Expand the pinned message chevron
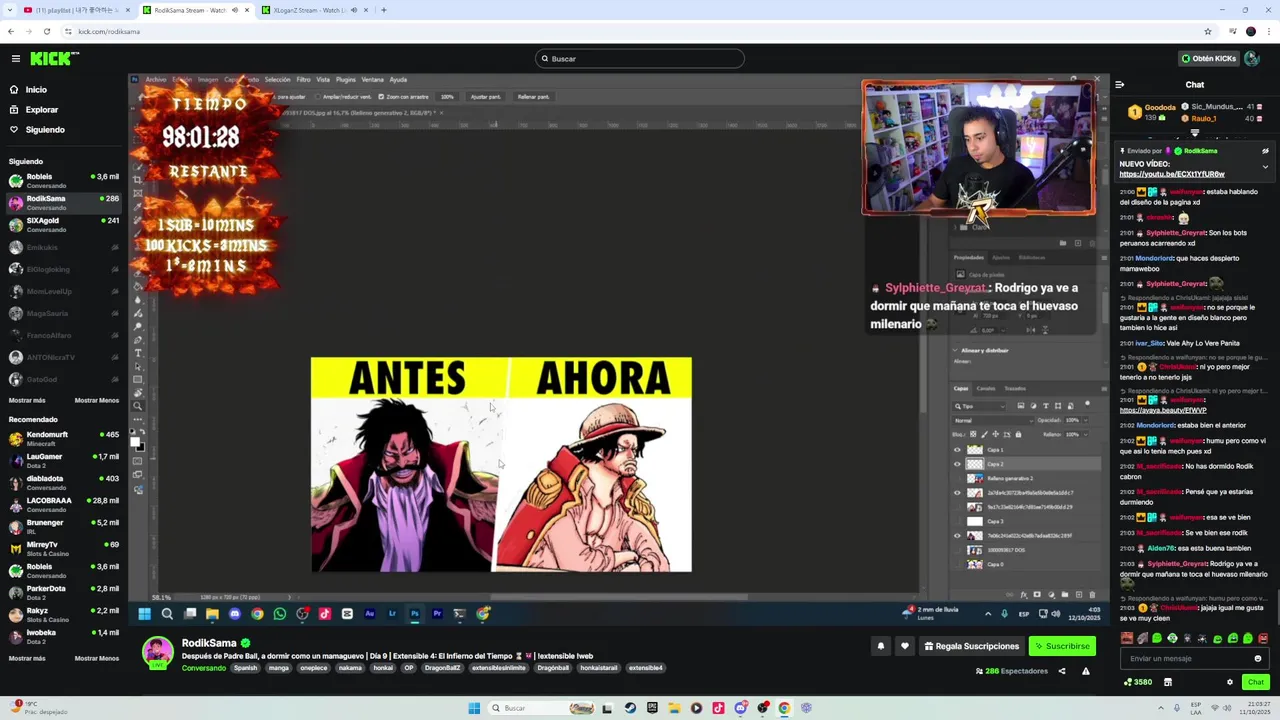Screen dimensions: 1280x720 [x=1265, y=167]
